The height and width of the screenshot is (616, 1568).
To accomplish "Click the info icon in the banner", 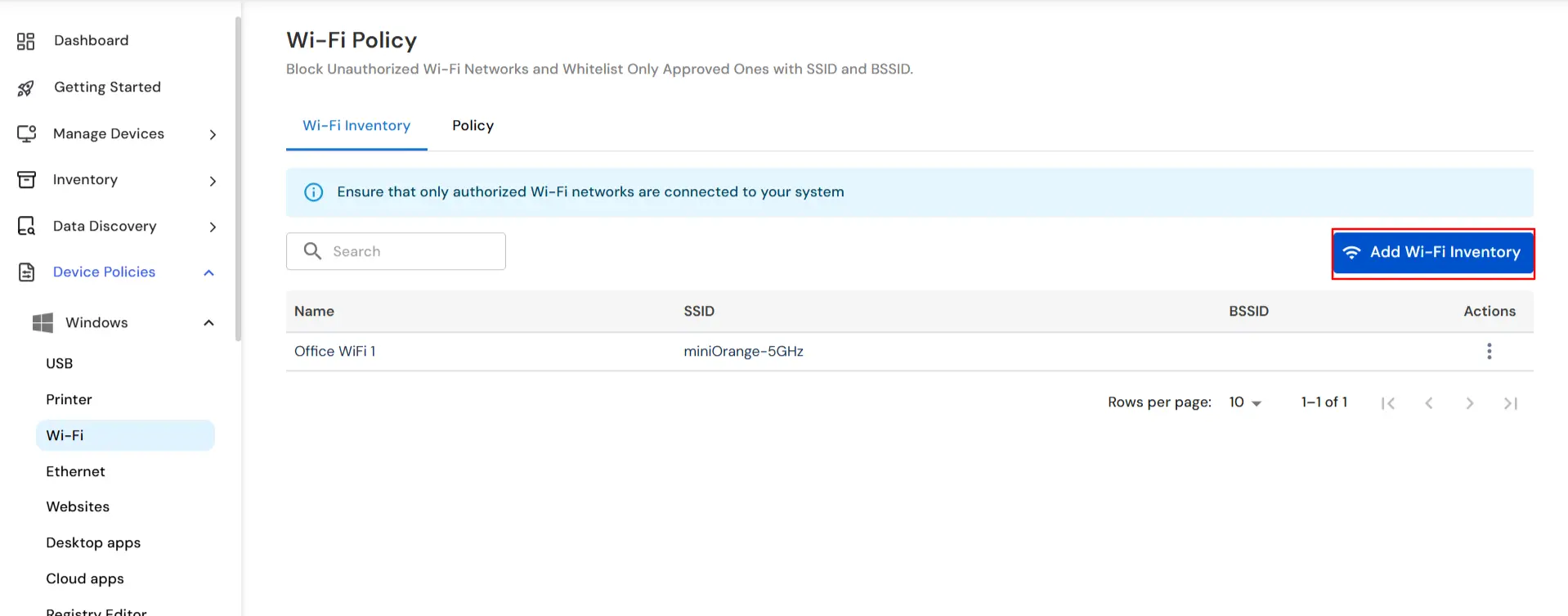I will pyautogui.click(x=313, y=192).
